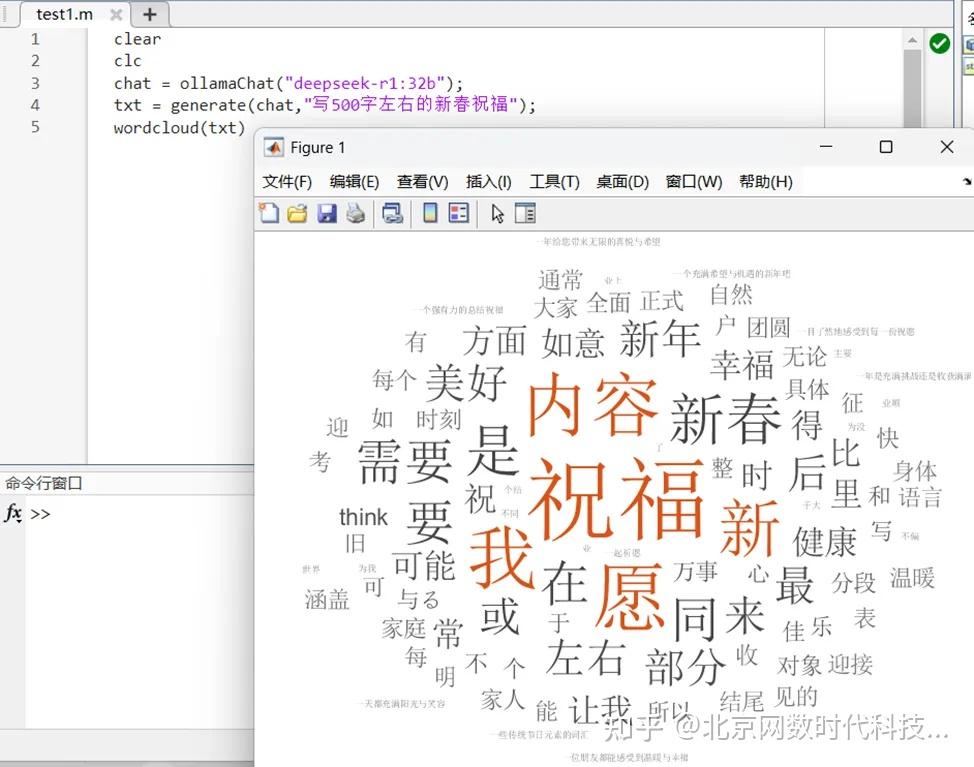This screenshot has width=974, height=767.
Task: Open the 插入(I) menu
Action: point(488,181)
